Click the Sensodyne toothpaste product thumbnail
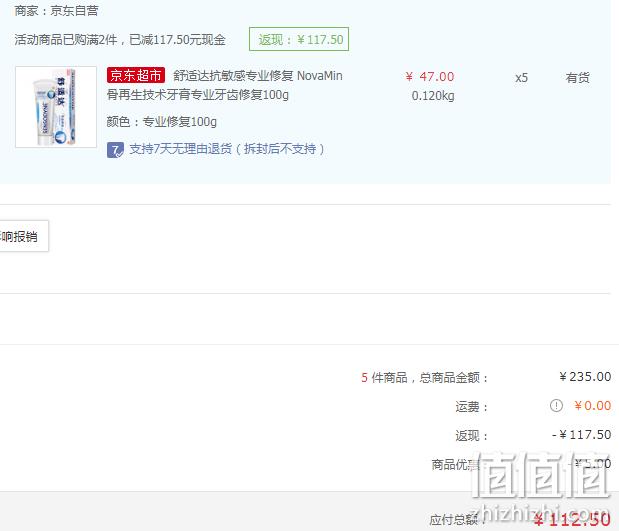Screen dimensions: 619x531 56,107
